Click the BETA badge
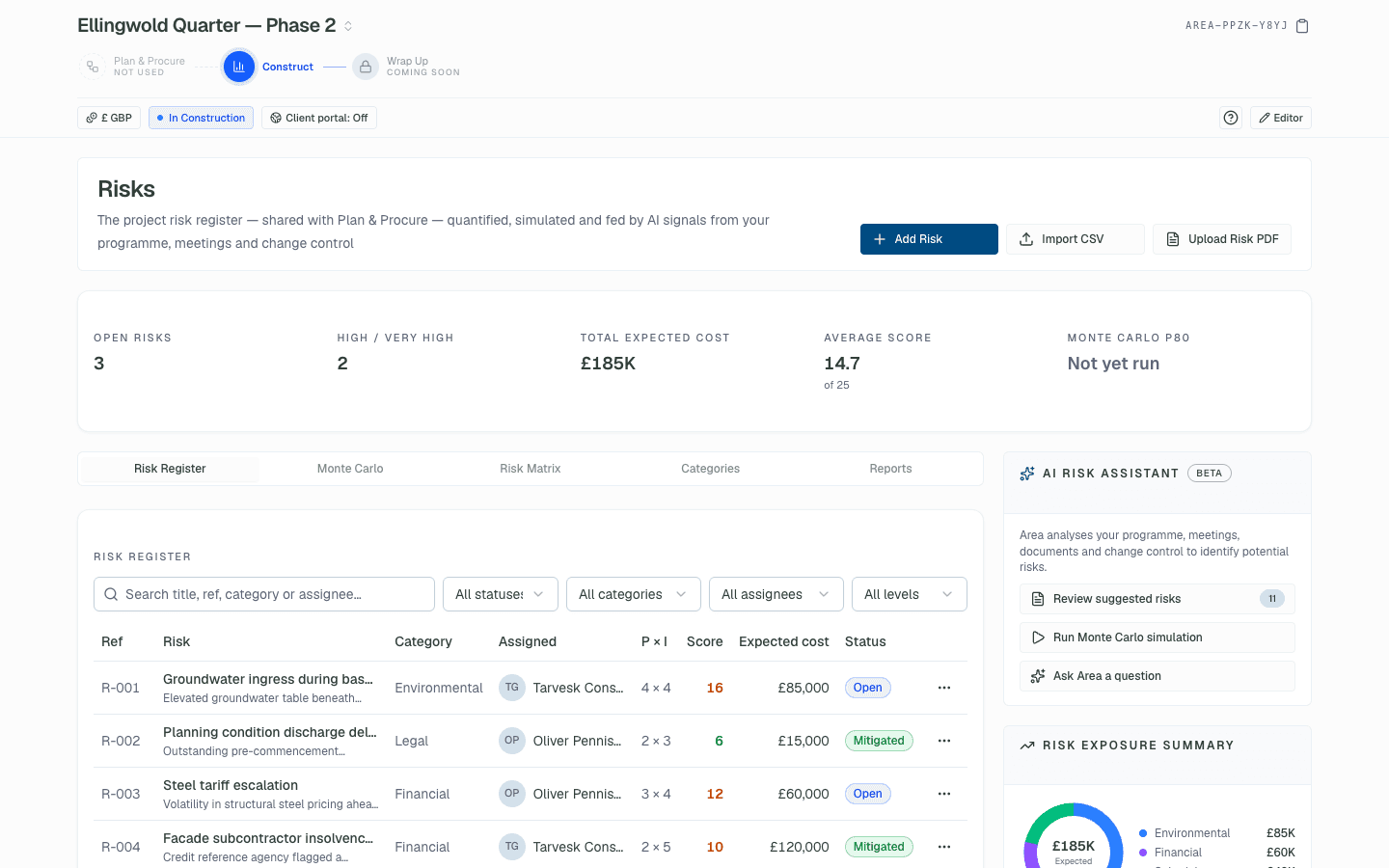Image resolution: width=1389 pixels, height=868 pixels. click(1209, 474)
